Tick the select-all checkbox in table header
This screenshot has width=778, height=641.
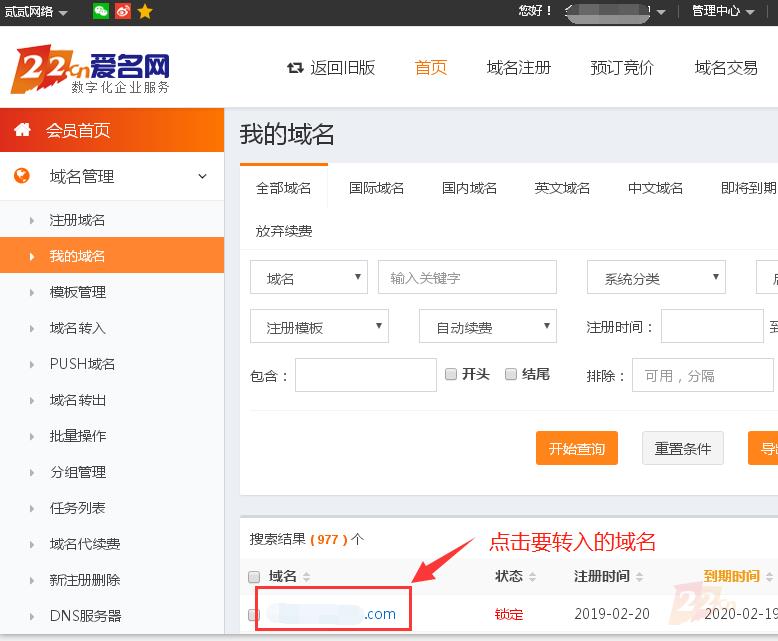pyautogui.click(x=254, y=577)
